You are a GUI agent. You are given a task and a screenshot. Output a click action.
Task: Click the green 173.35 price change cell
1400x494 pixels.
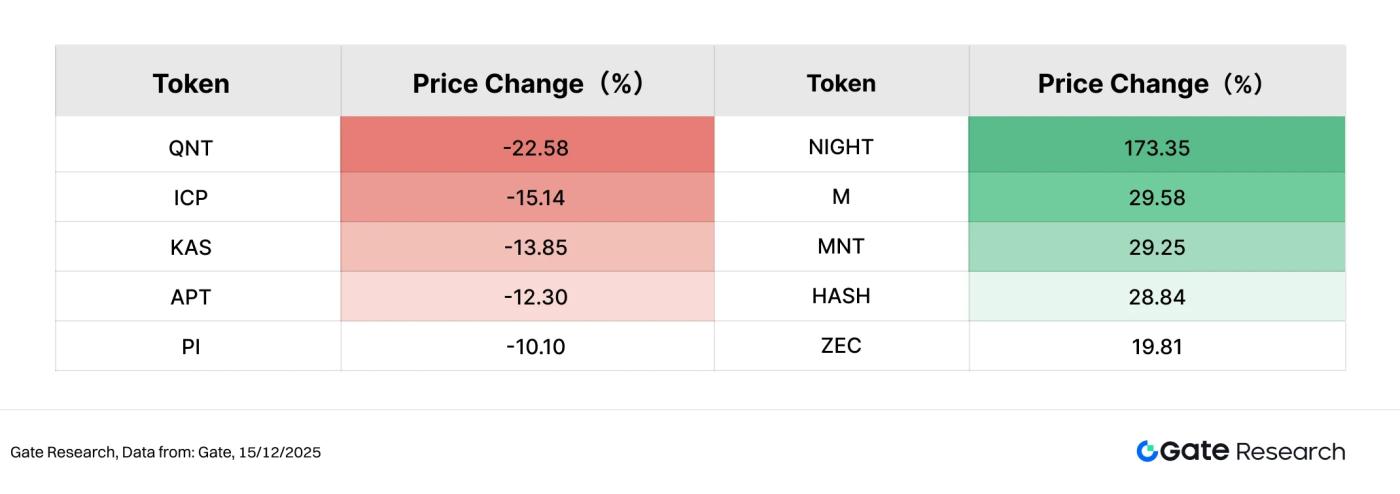tap(1156, 148)
